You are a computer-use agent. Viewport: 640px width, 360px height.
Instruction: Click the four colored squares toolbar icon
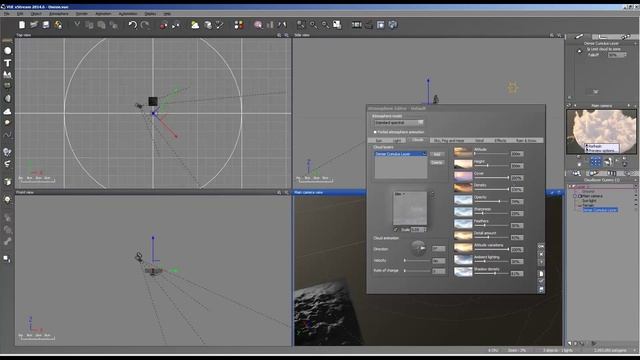pyautogui.click(x=239, y=25)
